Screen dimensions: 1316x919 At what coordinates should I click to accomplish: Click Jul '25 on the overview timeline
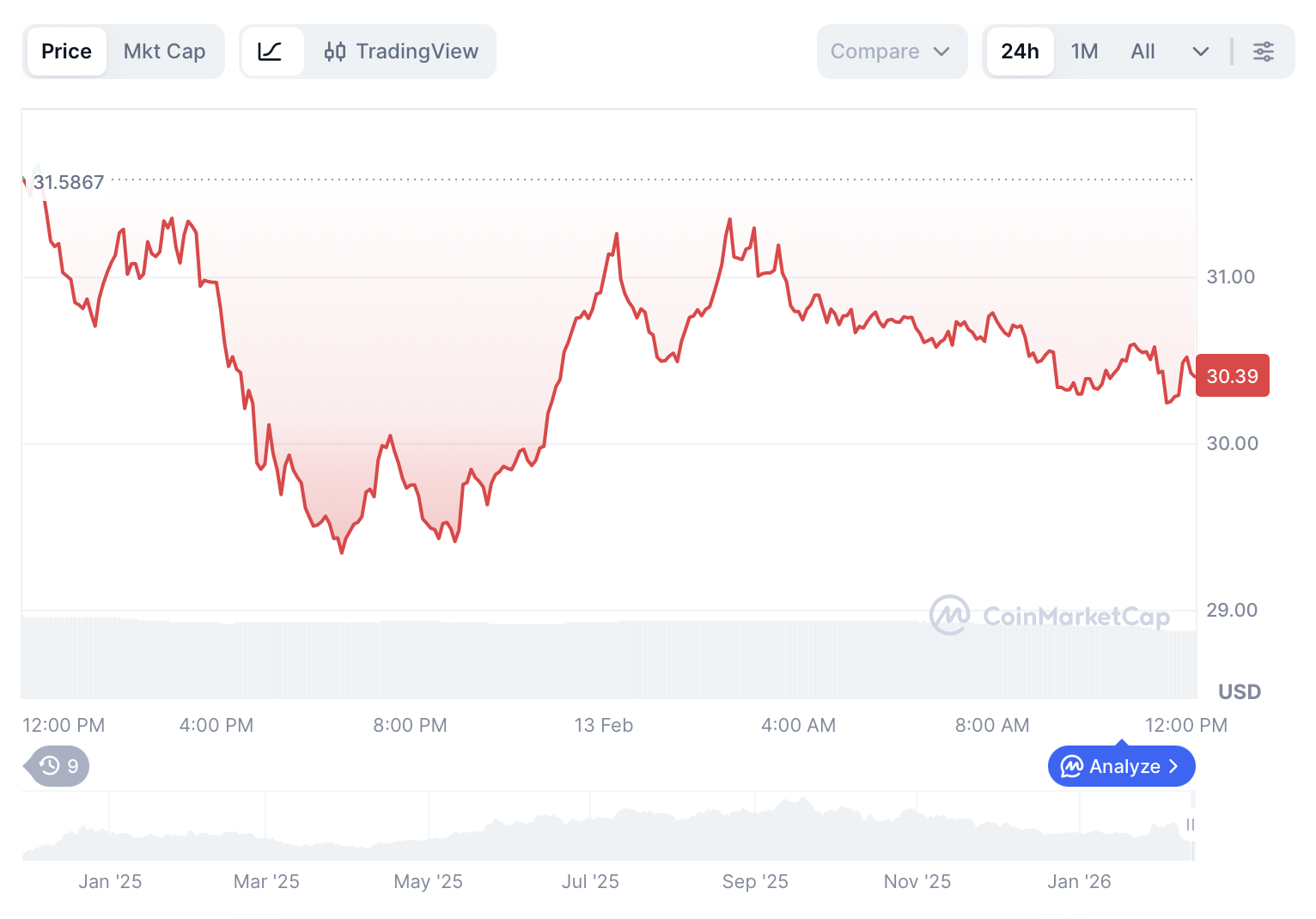[x=590, y=881]
